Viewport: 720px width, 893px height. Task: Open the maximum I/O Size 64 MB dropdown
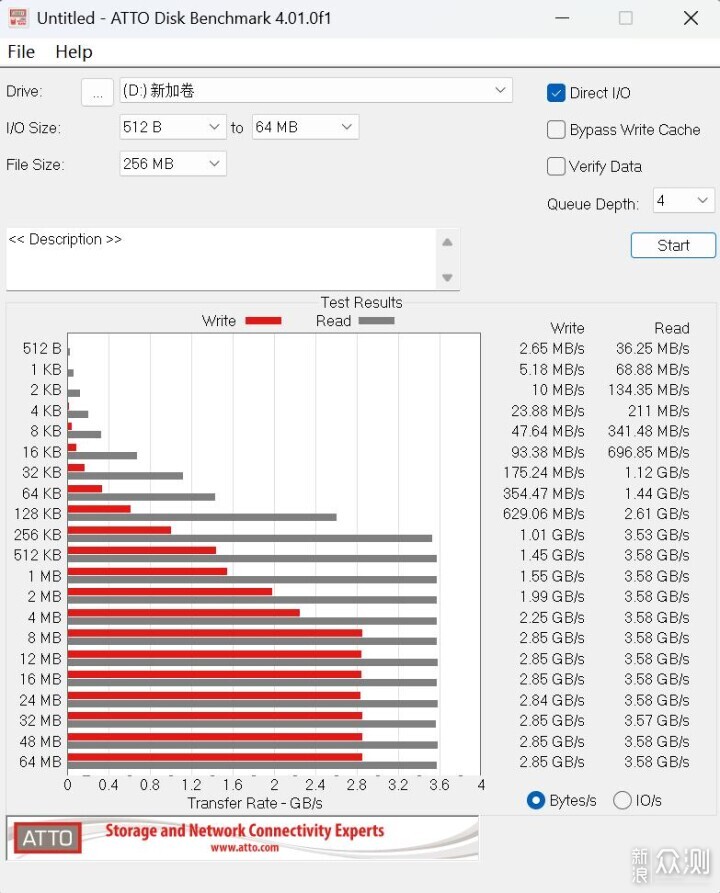(305, 127)
